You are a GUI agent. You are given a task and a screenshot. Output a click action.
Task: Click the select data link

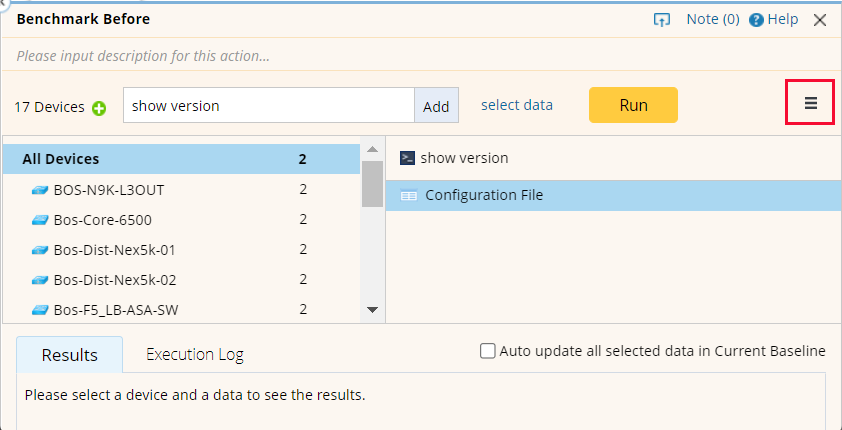coord(516,105)
